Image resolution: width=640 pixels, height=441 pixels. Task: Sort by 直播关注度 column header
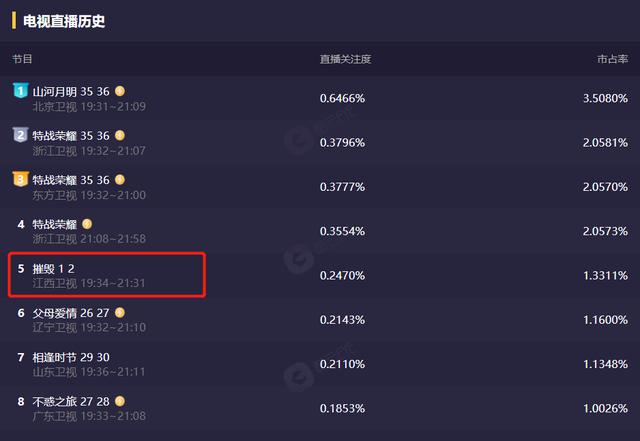[x=345, y=59]
